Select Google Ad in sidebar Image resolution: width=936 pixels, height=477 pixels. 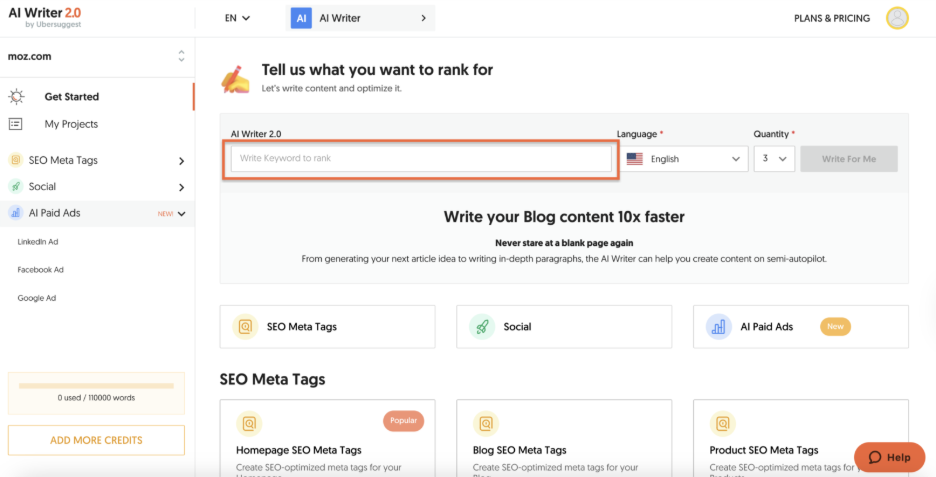click(36, 298)
